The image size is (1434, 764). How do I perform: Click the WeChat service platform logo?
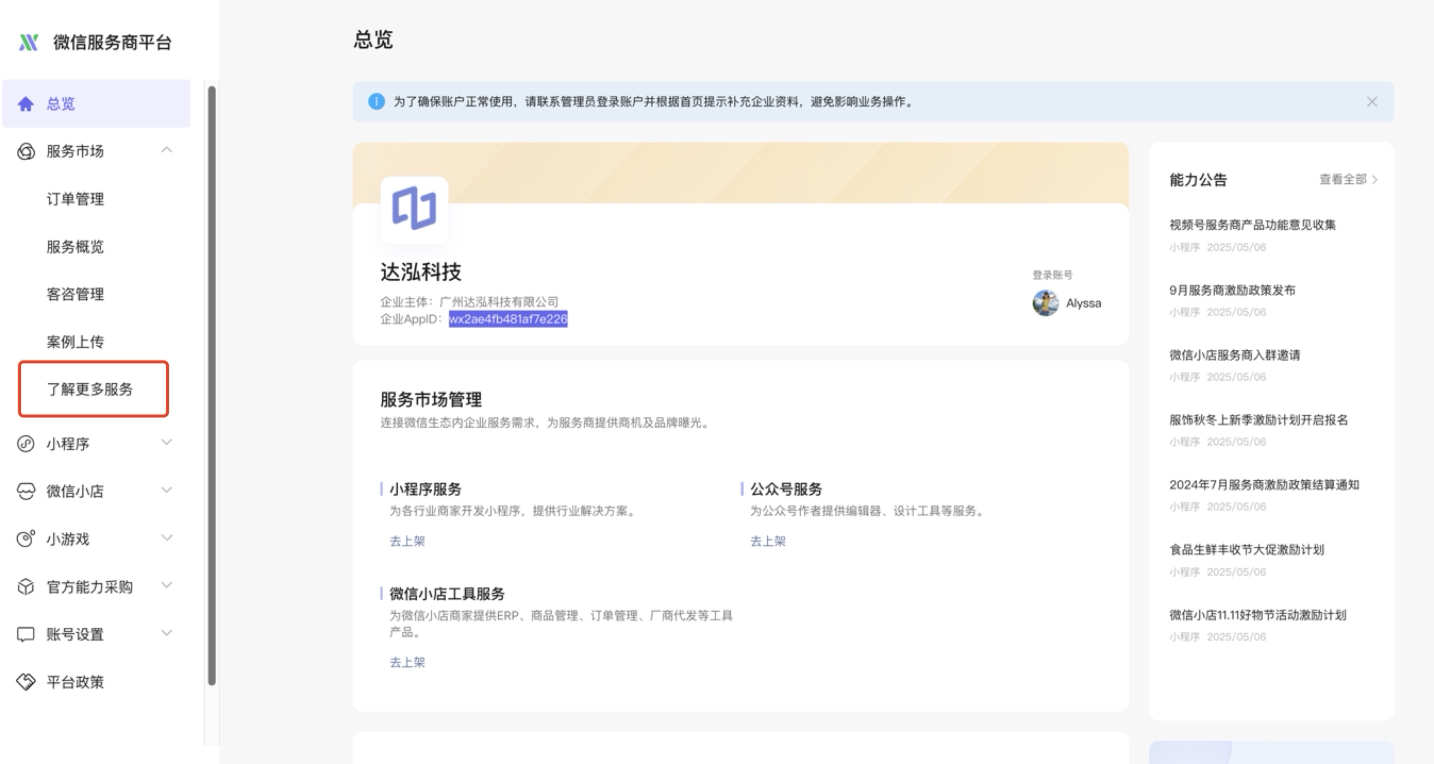pyautogui.click(x=27, y=43)
